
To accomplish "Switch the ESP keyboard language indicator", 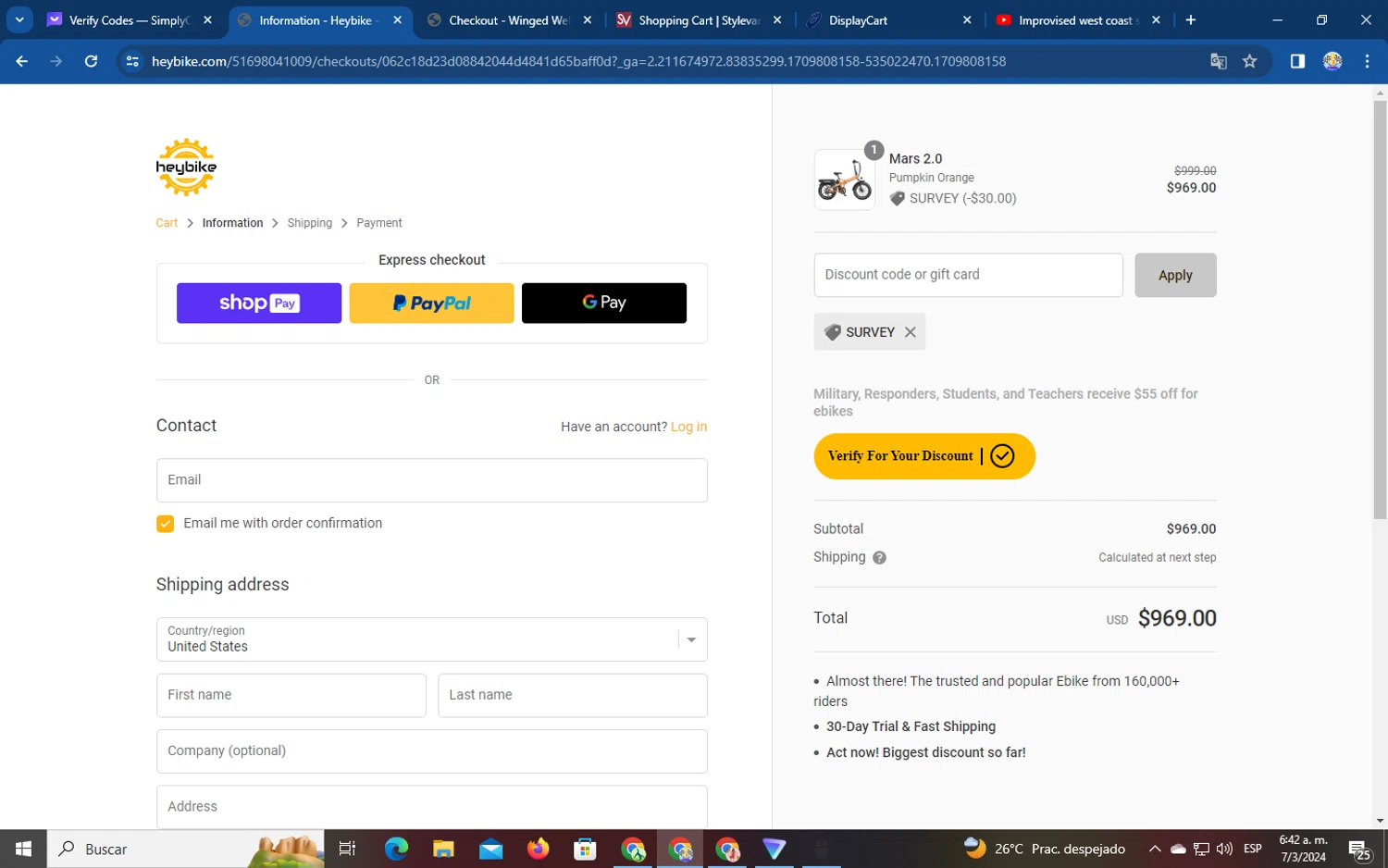I will (1253, 849).
